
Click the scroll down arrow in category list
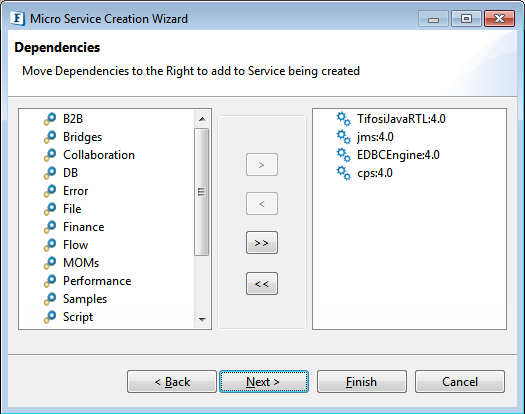[202, 320]
